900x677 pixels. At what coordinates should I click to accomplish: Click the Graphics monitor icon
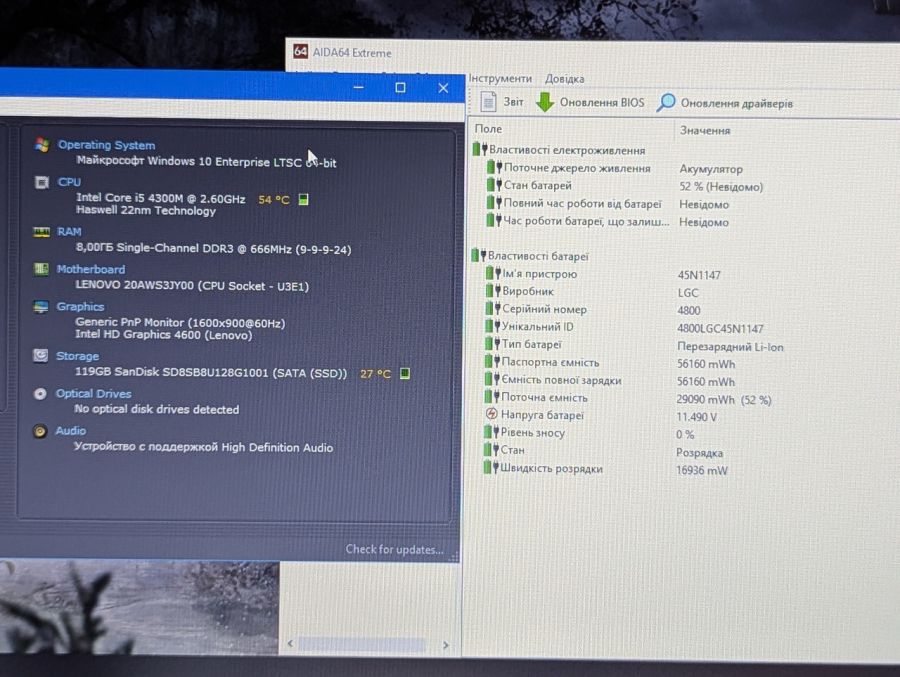pyautogui.click(x=41, y=307)
